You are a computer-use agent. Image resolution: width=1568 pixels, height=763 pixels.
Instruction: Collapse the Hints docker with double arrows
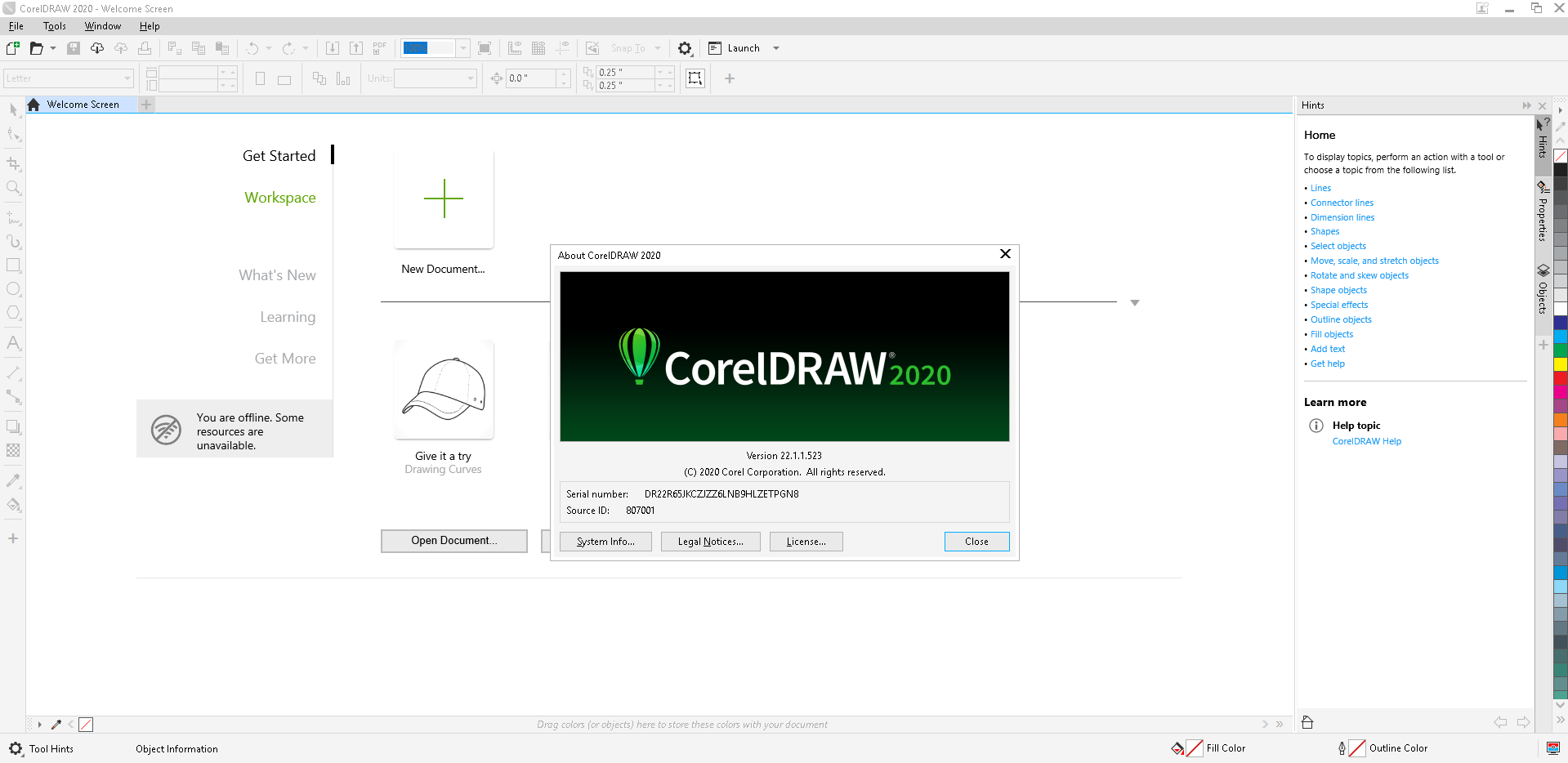coord(1526,105)
